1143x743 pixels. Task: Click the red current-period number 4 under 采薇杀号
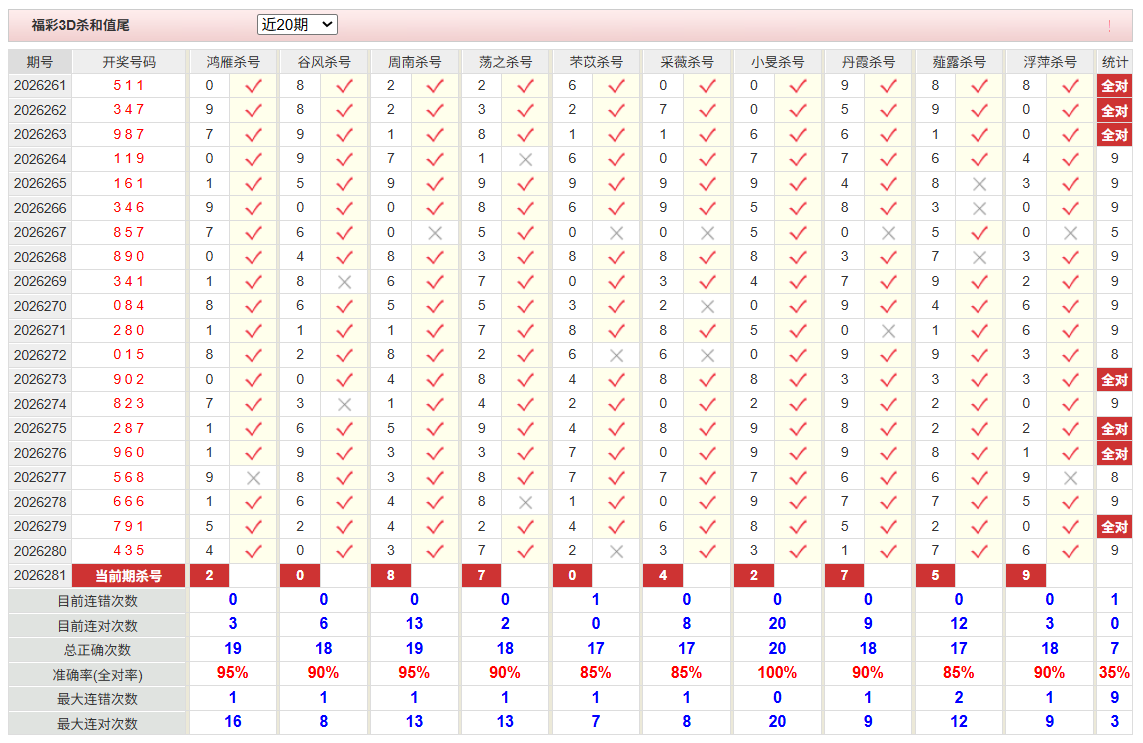pos(663,575)
